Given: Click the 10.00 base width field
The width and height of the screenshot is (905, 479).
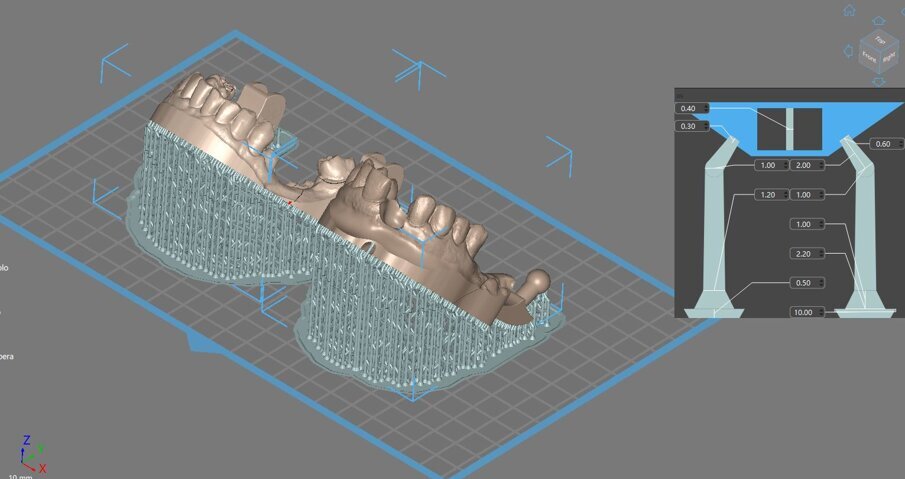Looking at the screenshot, I should [802, 312].
